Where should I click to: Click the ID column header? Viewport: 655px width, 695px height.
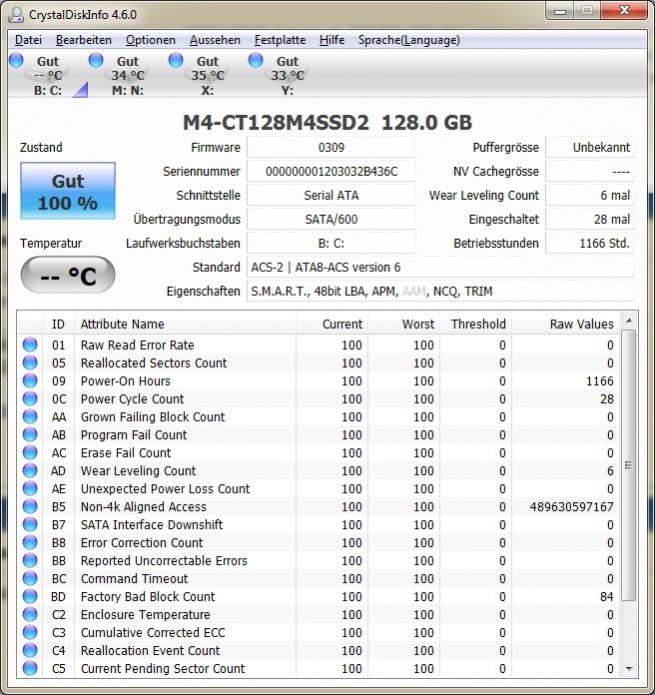click(x=58, y=324)
